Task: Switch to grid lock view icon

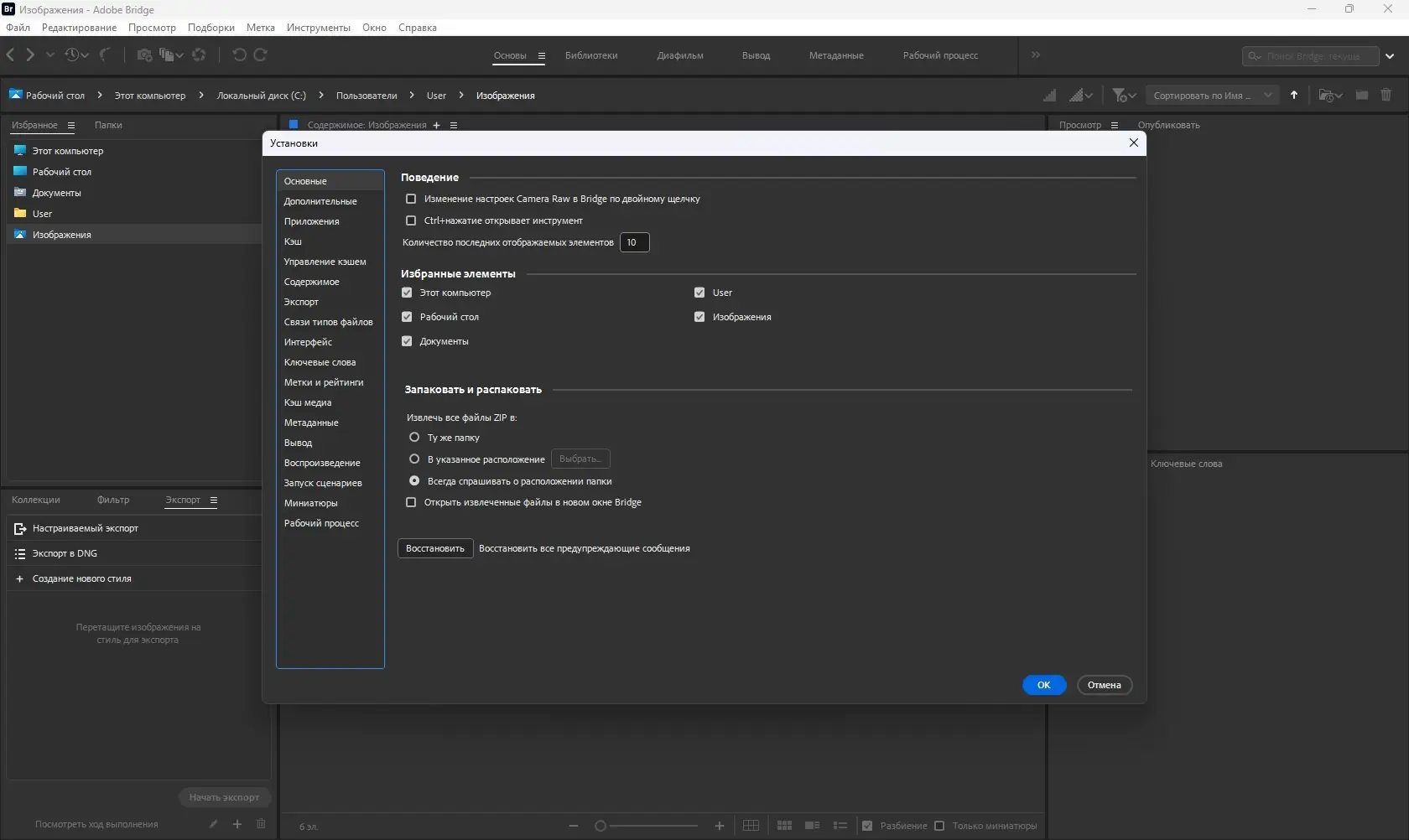Action: pyautogui.click(x=751, y=826)
